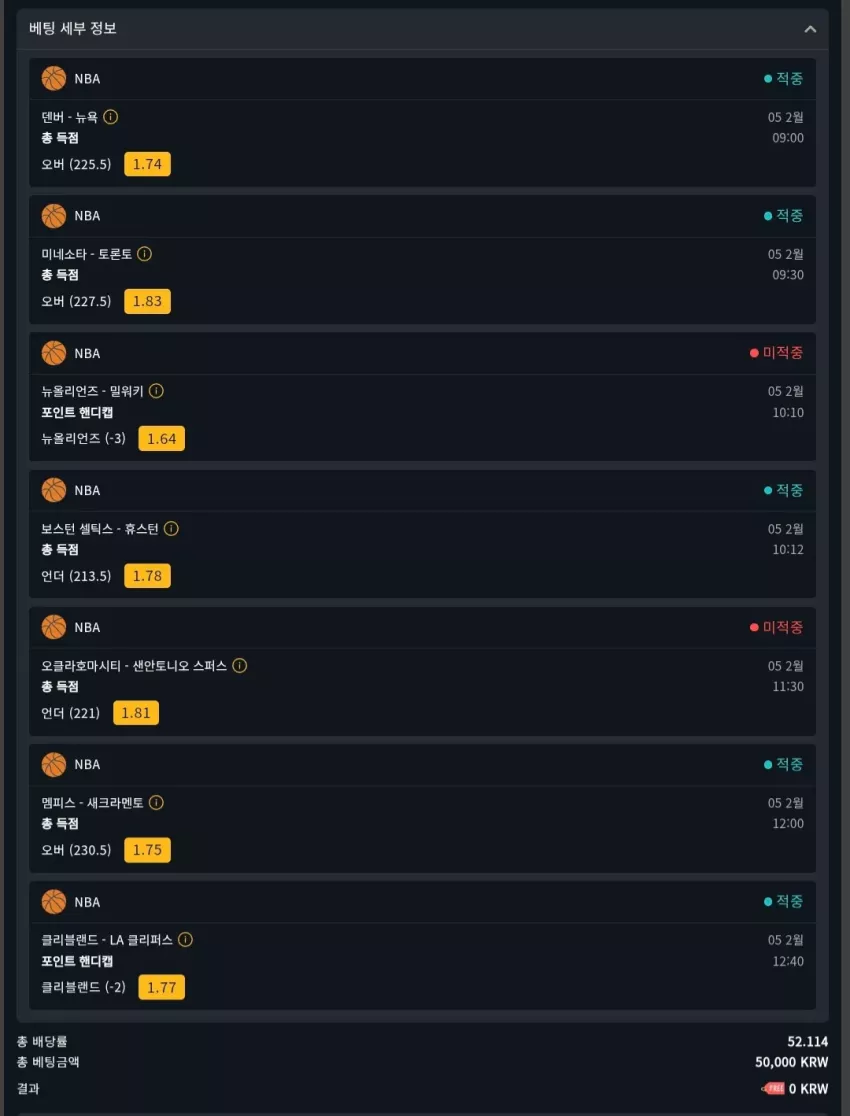Image resolution: width=850 pixels, height=1116 pixels.
Task: Select the 1.64 odds badge for 뉴올리언즈 (-3)
Action: coord(162,438)
